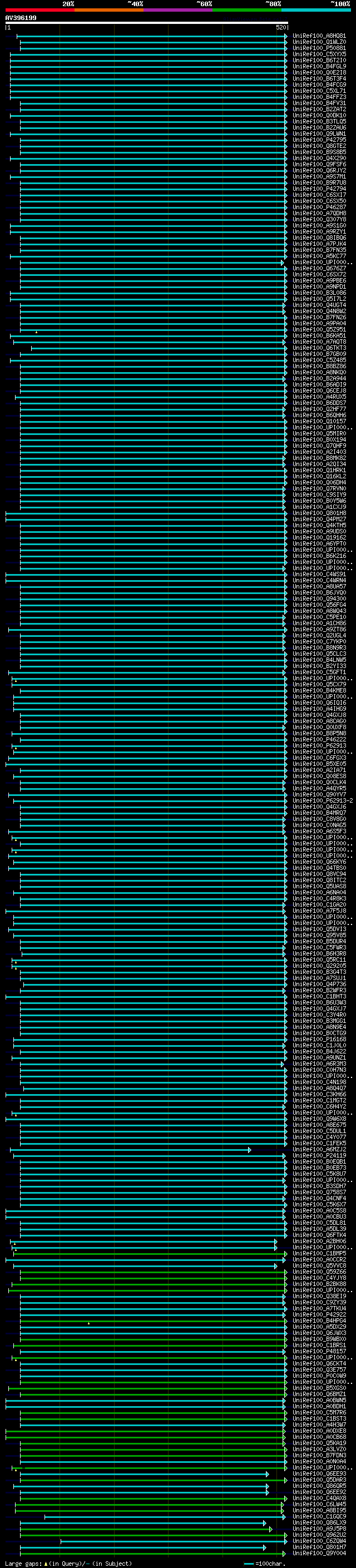This screenshot has width=356, height=1568.
Task: Select hit label UniRef100_B3L086
Action: click(319, 293)
